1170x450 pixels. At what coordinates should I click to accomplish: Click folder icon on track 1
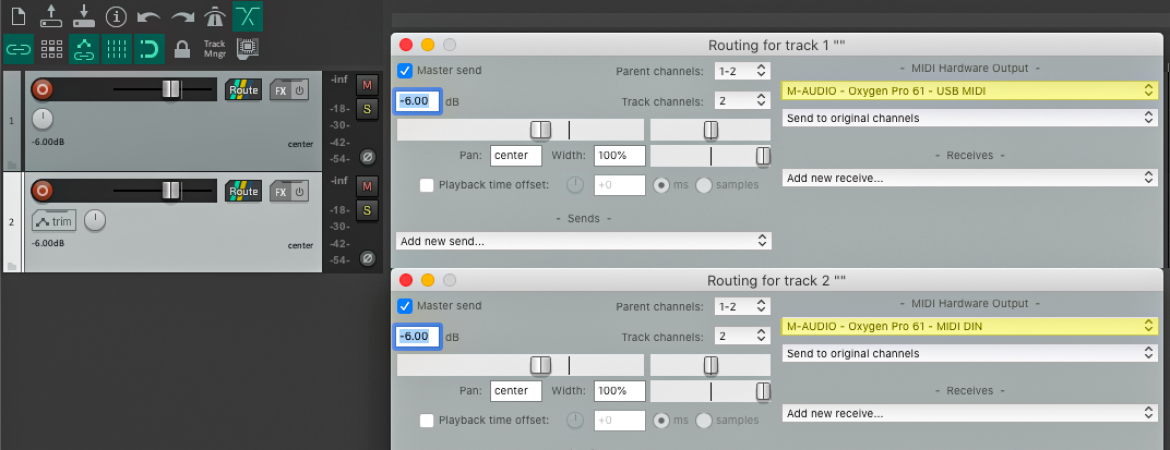(13, 164)
